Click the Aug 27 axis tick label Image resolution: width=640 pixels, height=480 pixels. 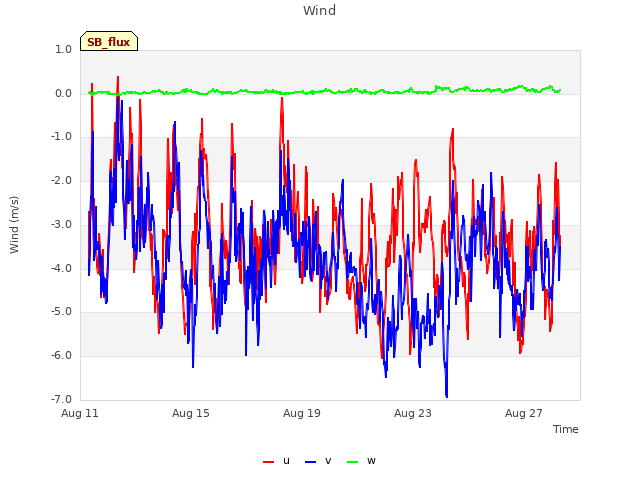click(x=524, y=413)
